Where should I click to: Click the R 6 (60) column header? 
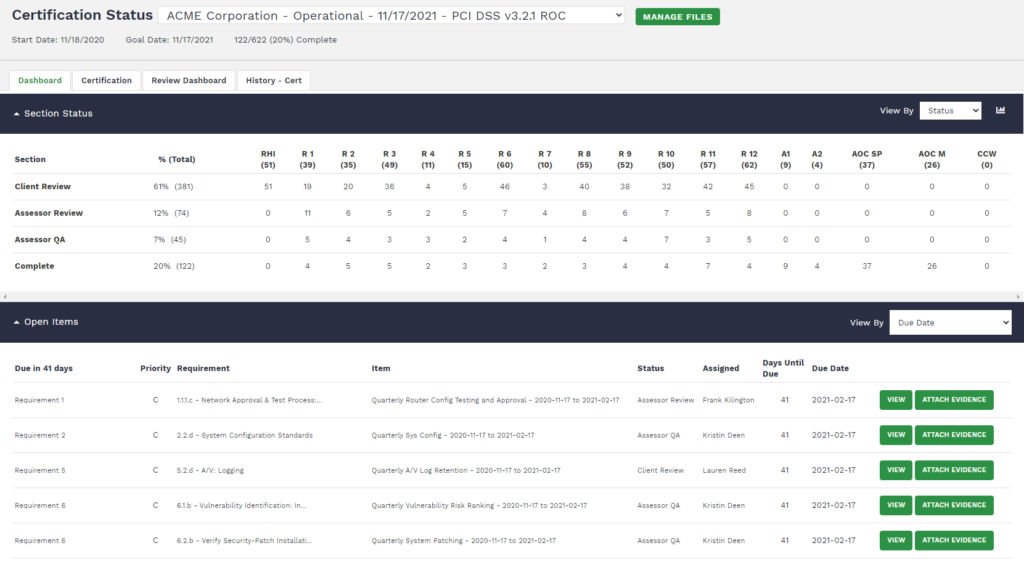pos(505,159)
